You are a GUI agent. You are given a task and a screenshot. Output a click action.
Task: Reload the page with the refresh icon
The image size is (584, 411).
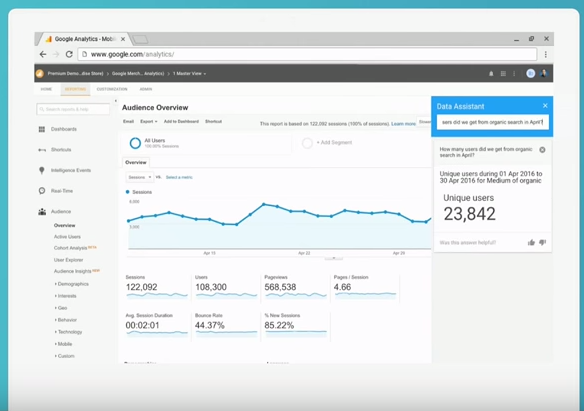tap(69, 54)
